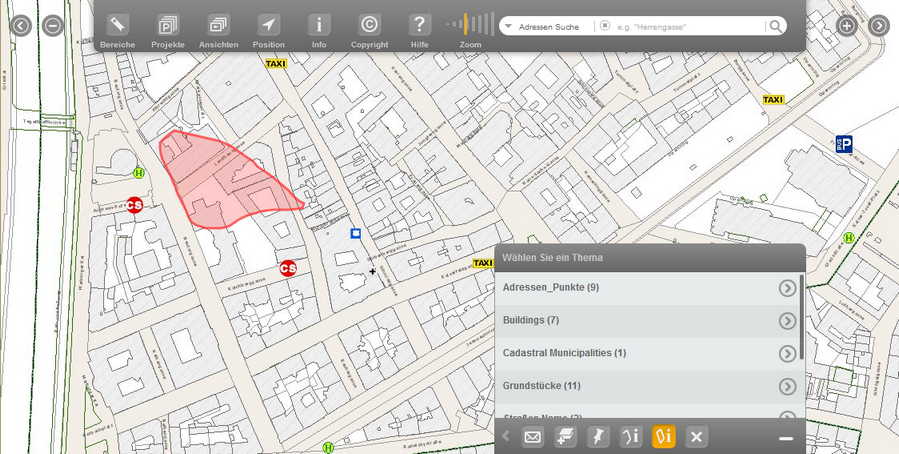Image resolution: width=899 pixels, height=454 pixels.
Task: Open the Bereiche tool
Action: 117,25
